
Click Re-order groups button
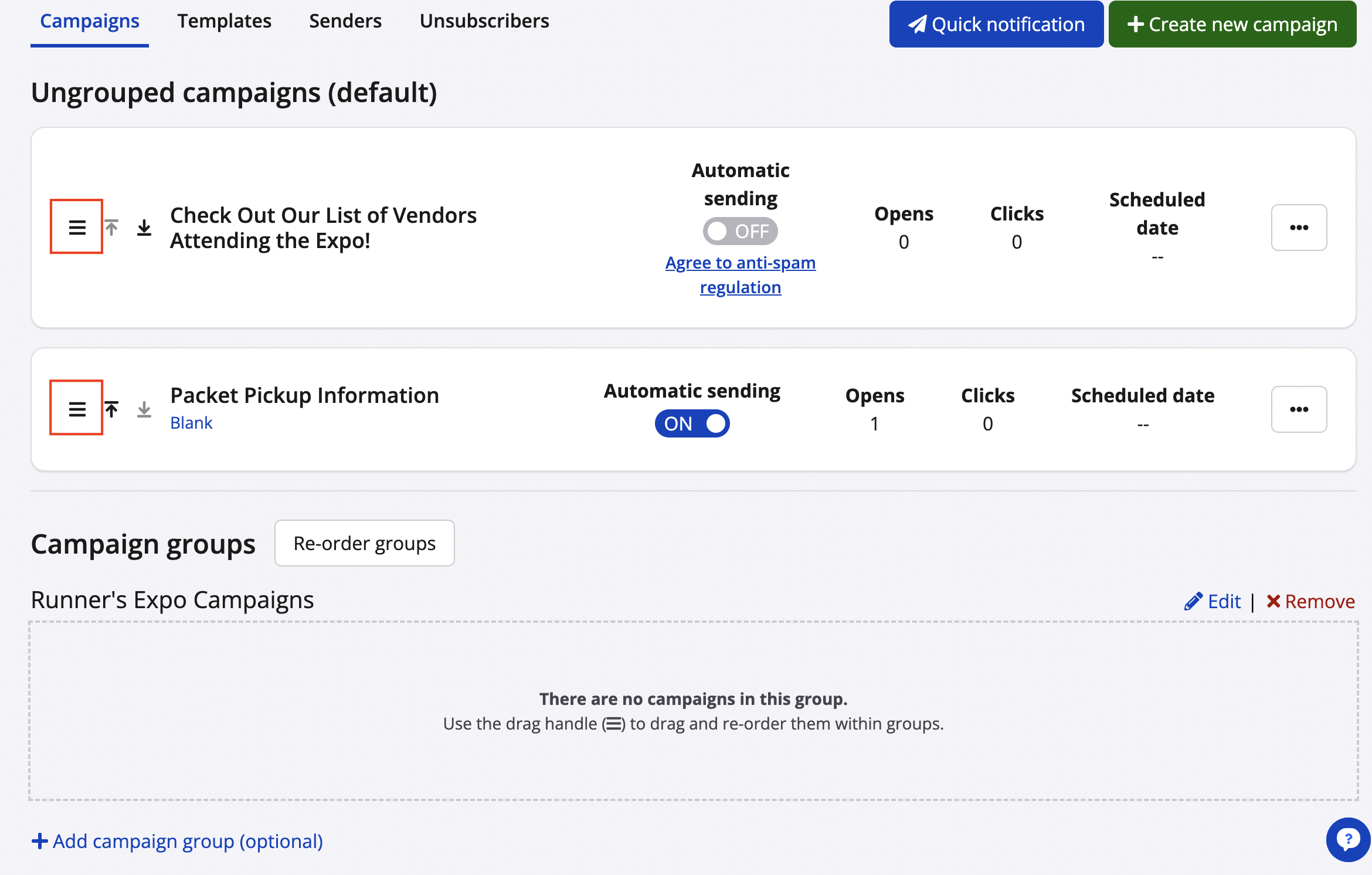(364, 543)
